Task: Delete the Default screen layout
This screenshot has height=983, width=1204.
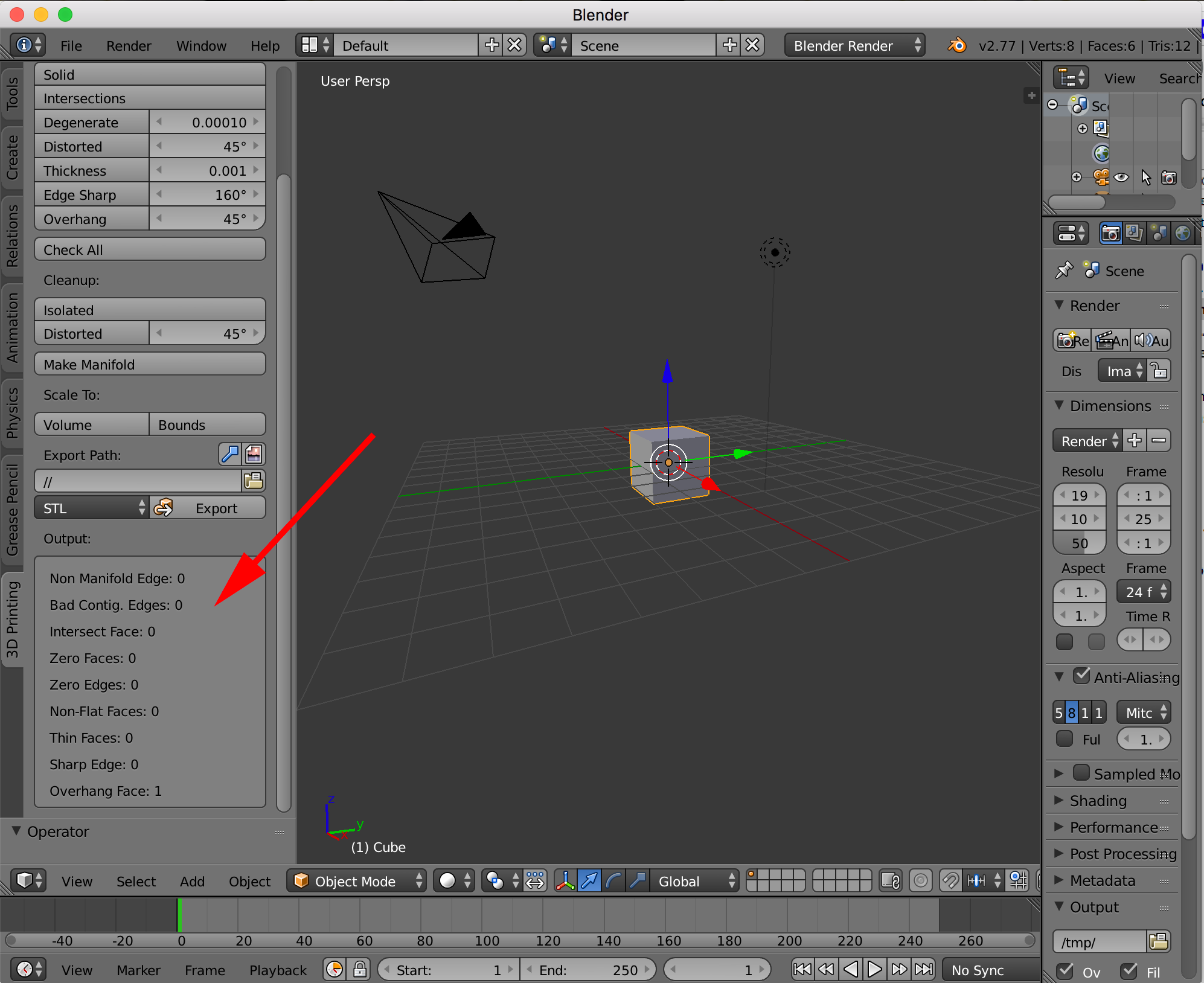Action: (514, 45)
